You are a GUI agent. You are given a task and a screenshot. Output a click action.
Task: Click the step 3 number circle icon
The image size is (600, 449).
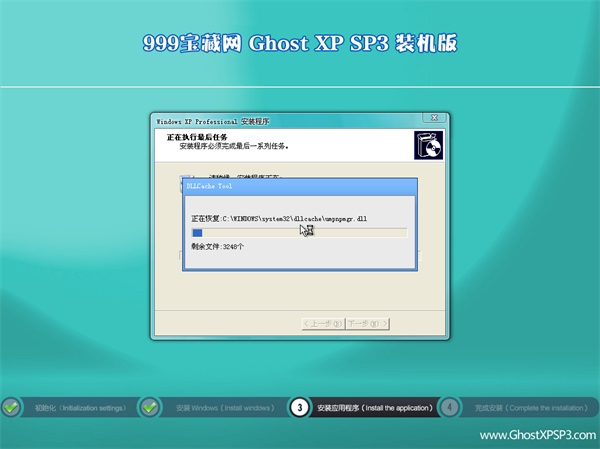[x=299, y=407]
